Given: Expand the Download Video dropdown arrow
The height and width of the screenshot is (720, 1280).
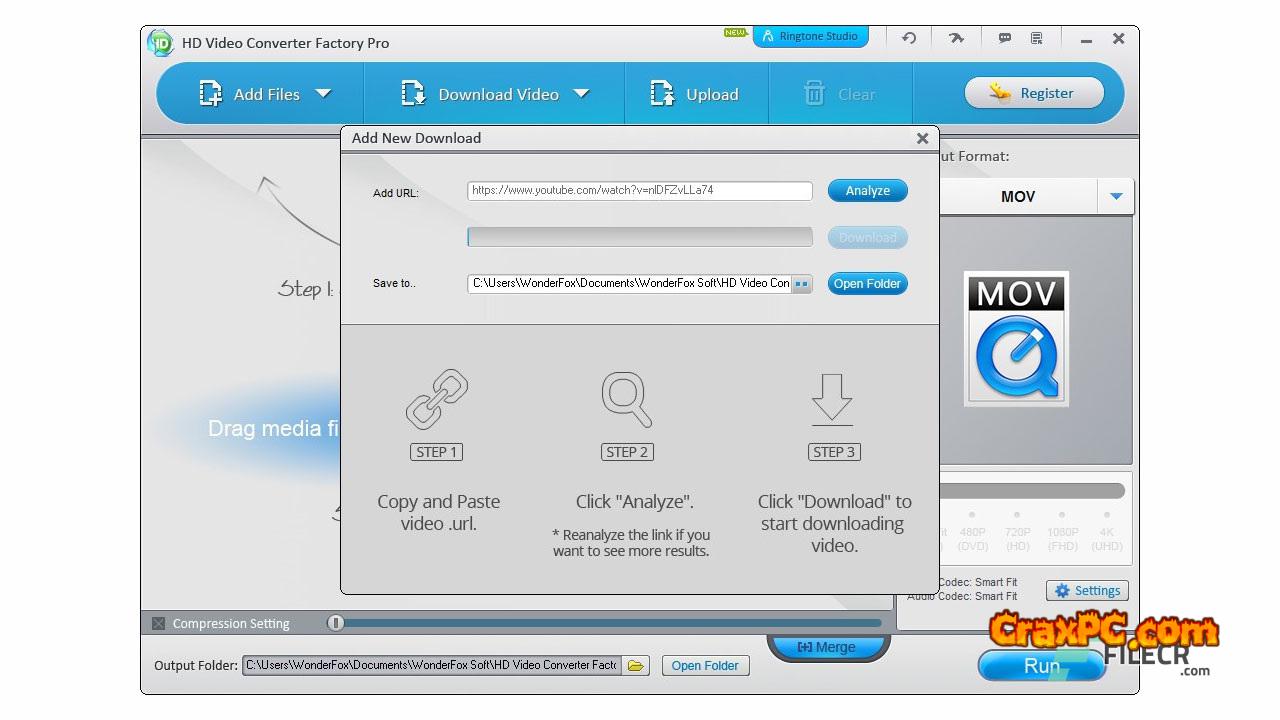Looking at the screenshot, I should pyautogui.click(x=581, y=94).
